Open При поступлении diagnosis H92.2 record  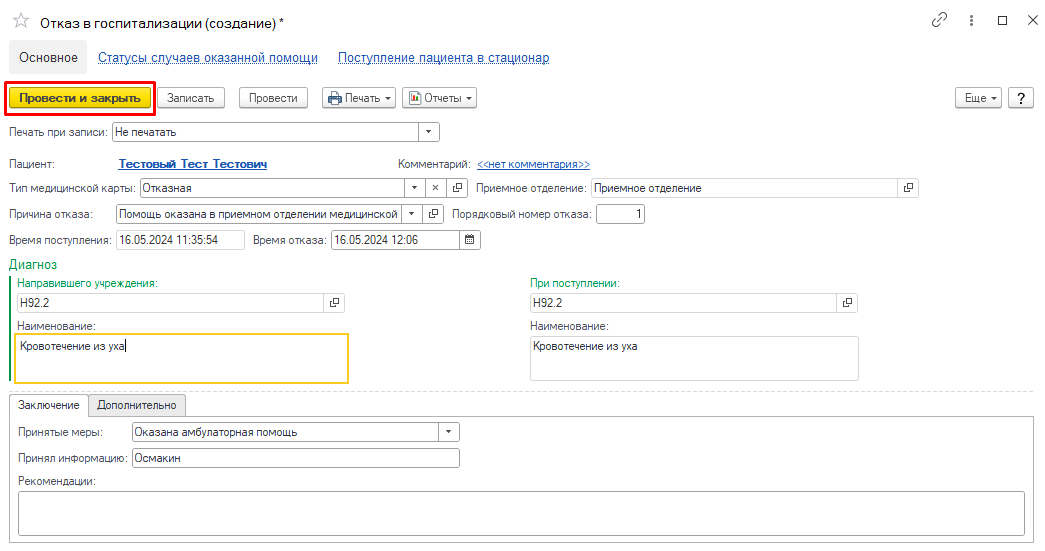[848, 302]
